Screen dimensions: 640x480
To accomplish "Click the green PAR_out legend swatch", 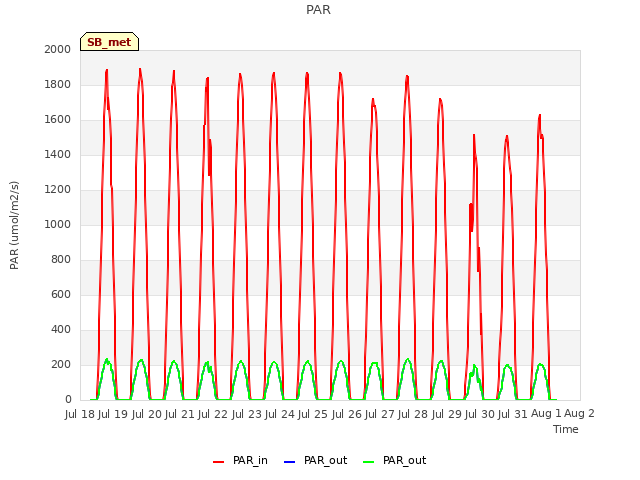I will tap(369, 462).
